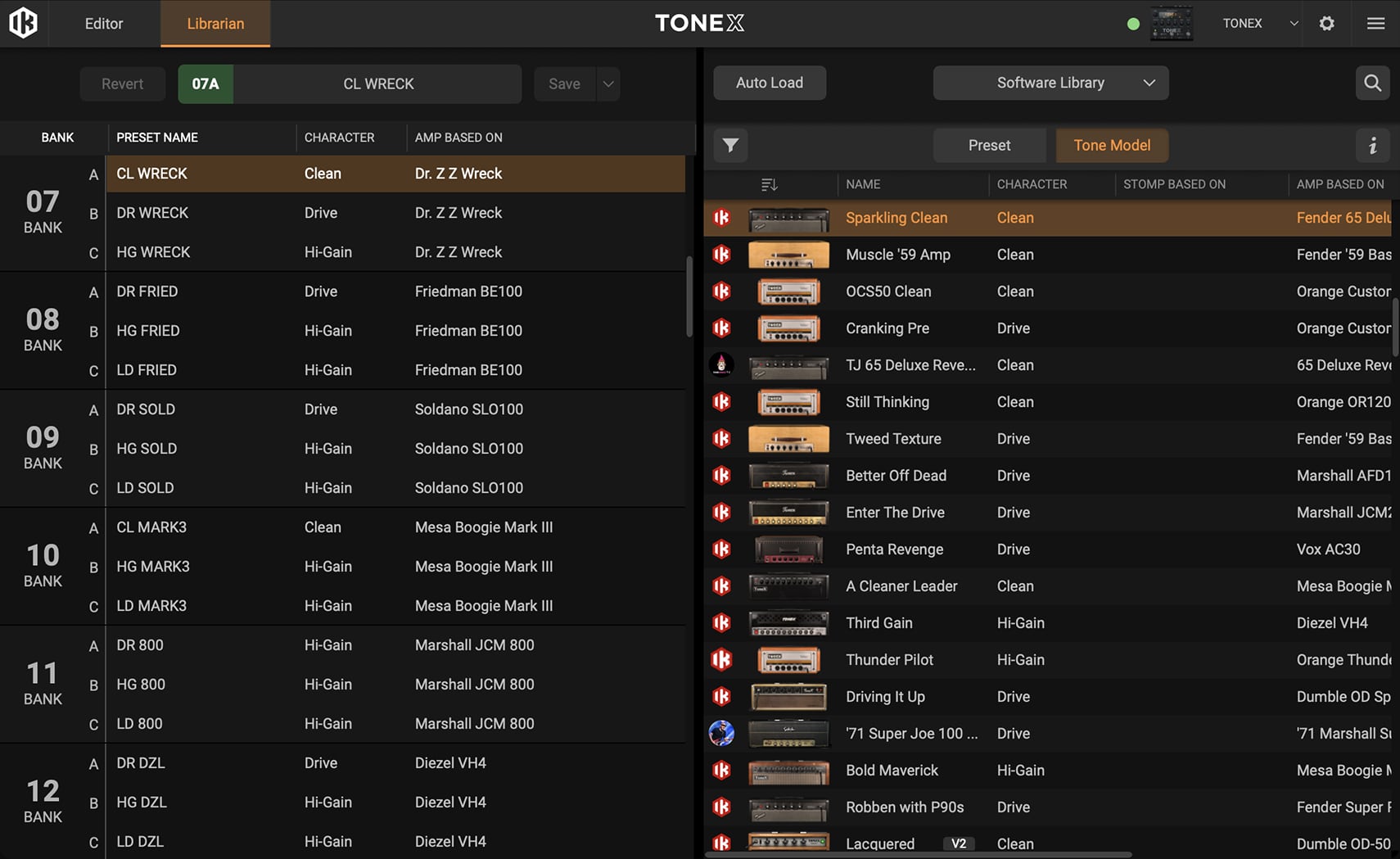1400x859 pixels.
Task: Select the 07A preset slot button
Action: (x=205, y=84)
